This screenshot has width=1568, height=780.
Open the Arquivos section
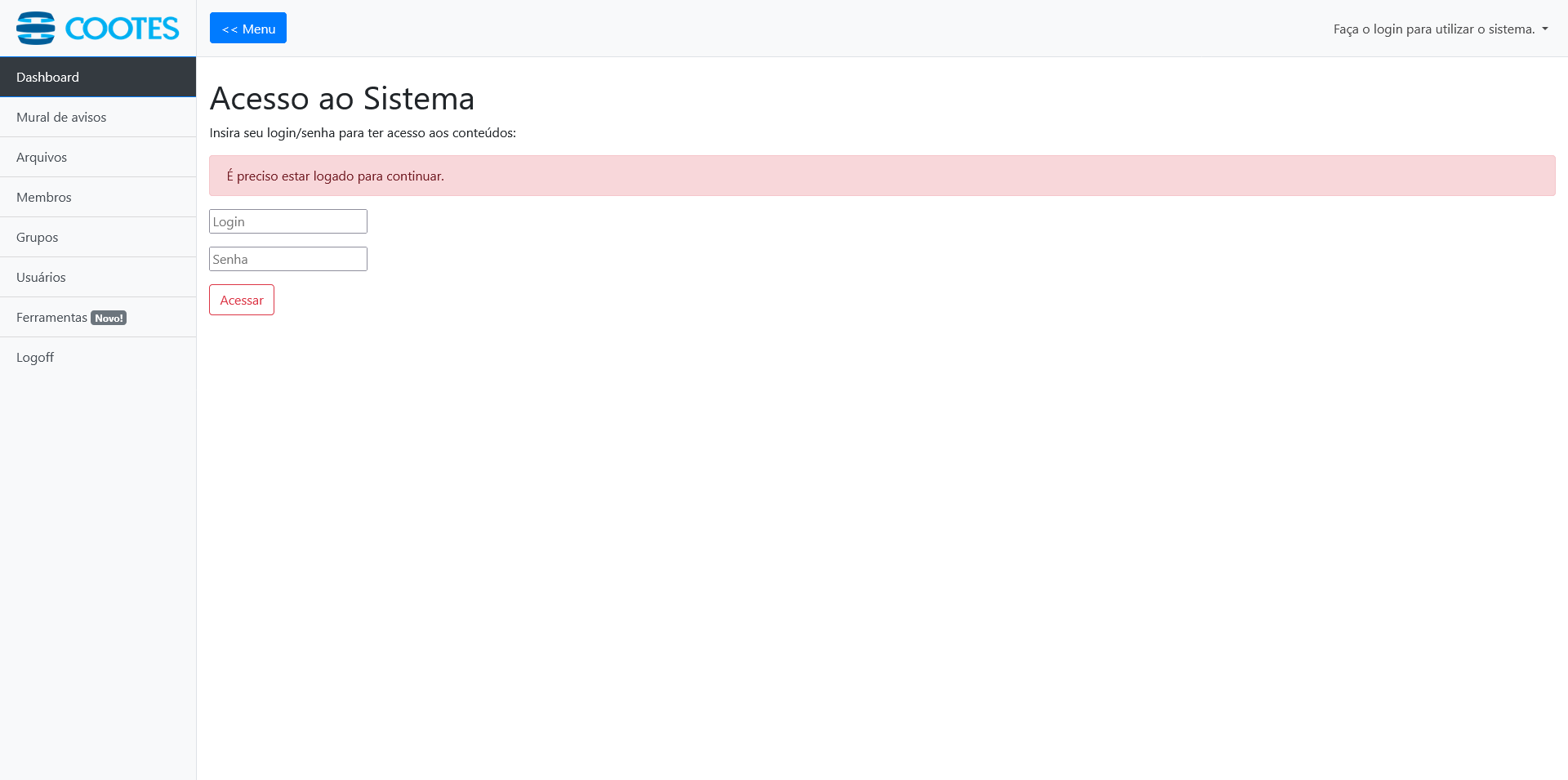(x=42, y=157)
